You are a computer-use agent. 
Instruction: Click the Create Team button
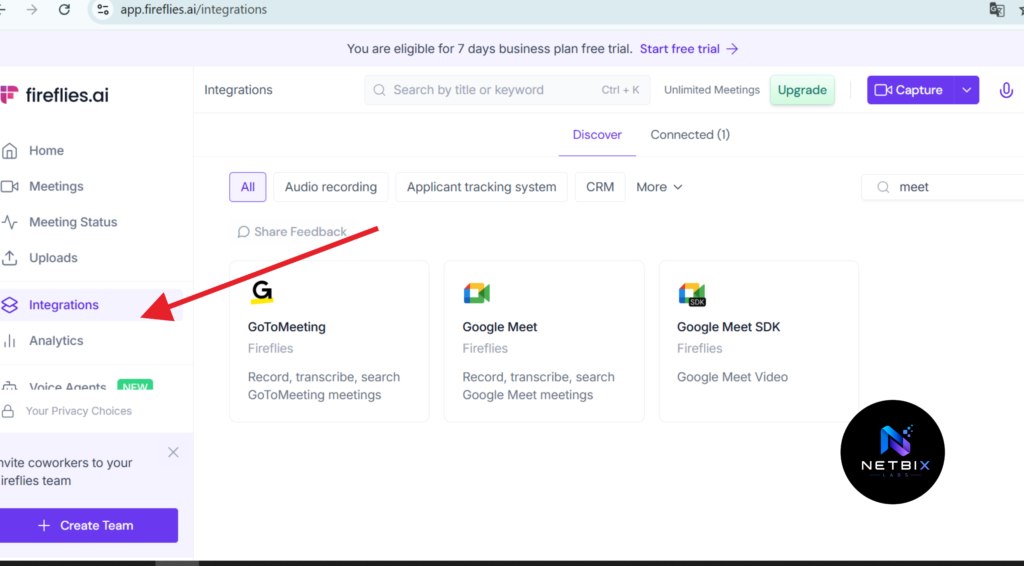89,526
